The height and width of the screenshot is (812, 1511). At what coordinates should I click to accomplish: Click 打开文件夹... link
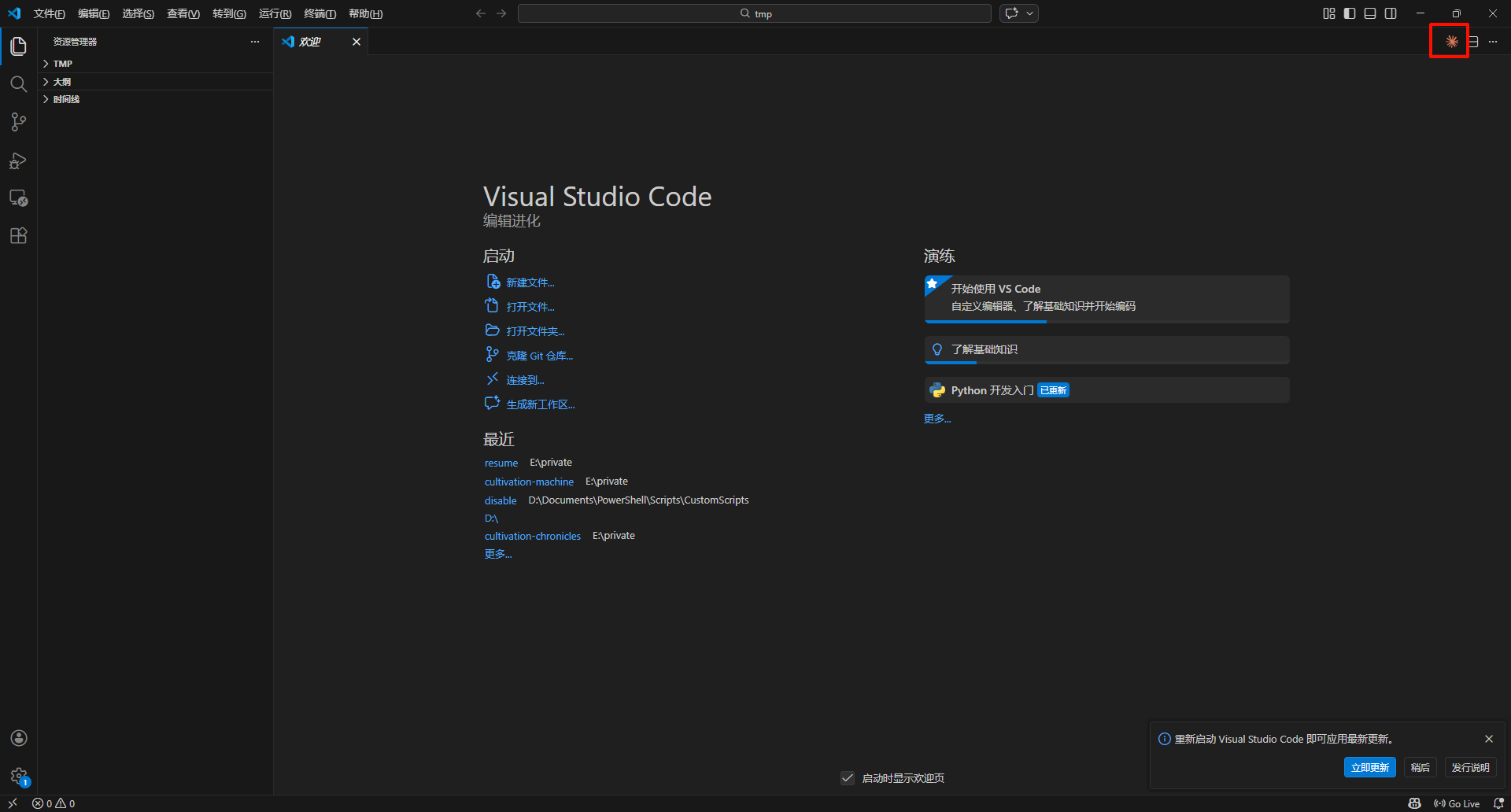pos(535,331)
